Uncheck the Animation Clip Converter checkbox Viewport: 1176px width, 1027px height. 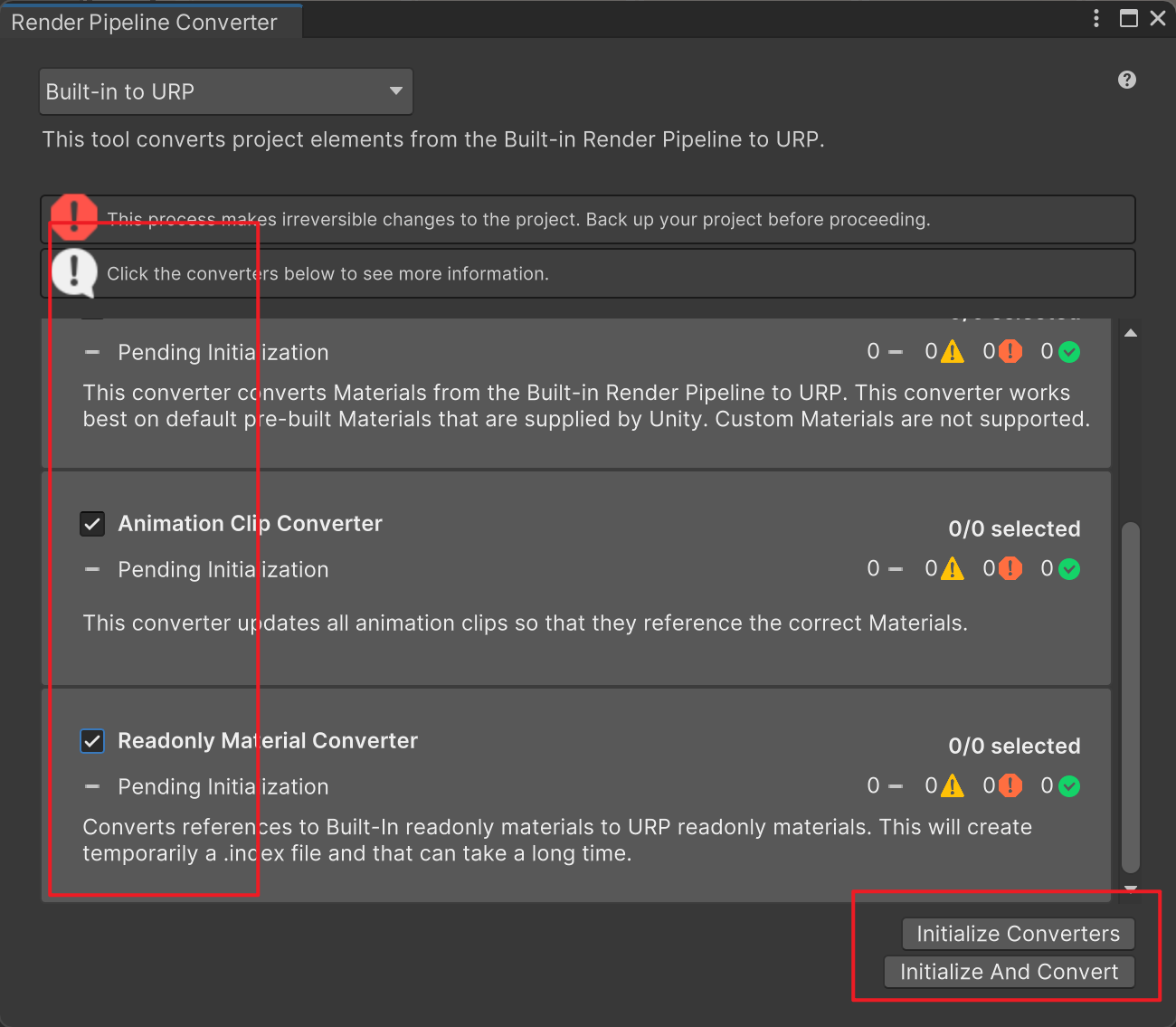92,524
